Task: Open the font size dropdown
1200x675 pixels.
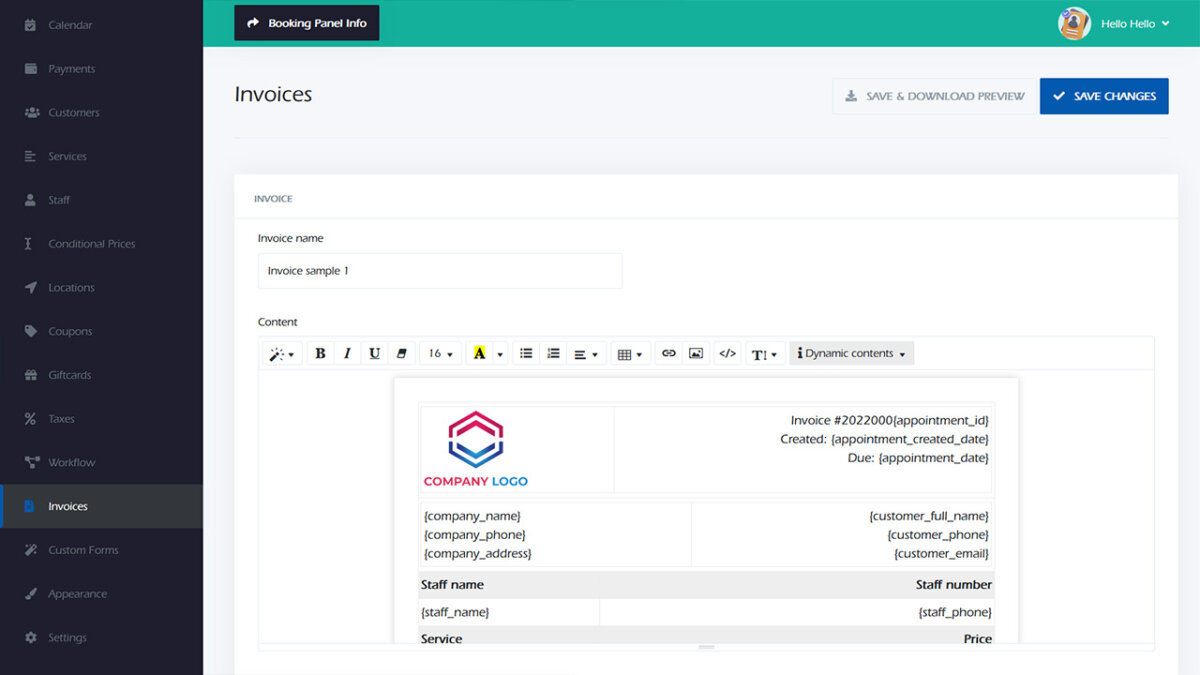Action: [x=440, y=353]
